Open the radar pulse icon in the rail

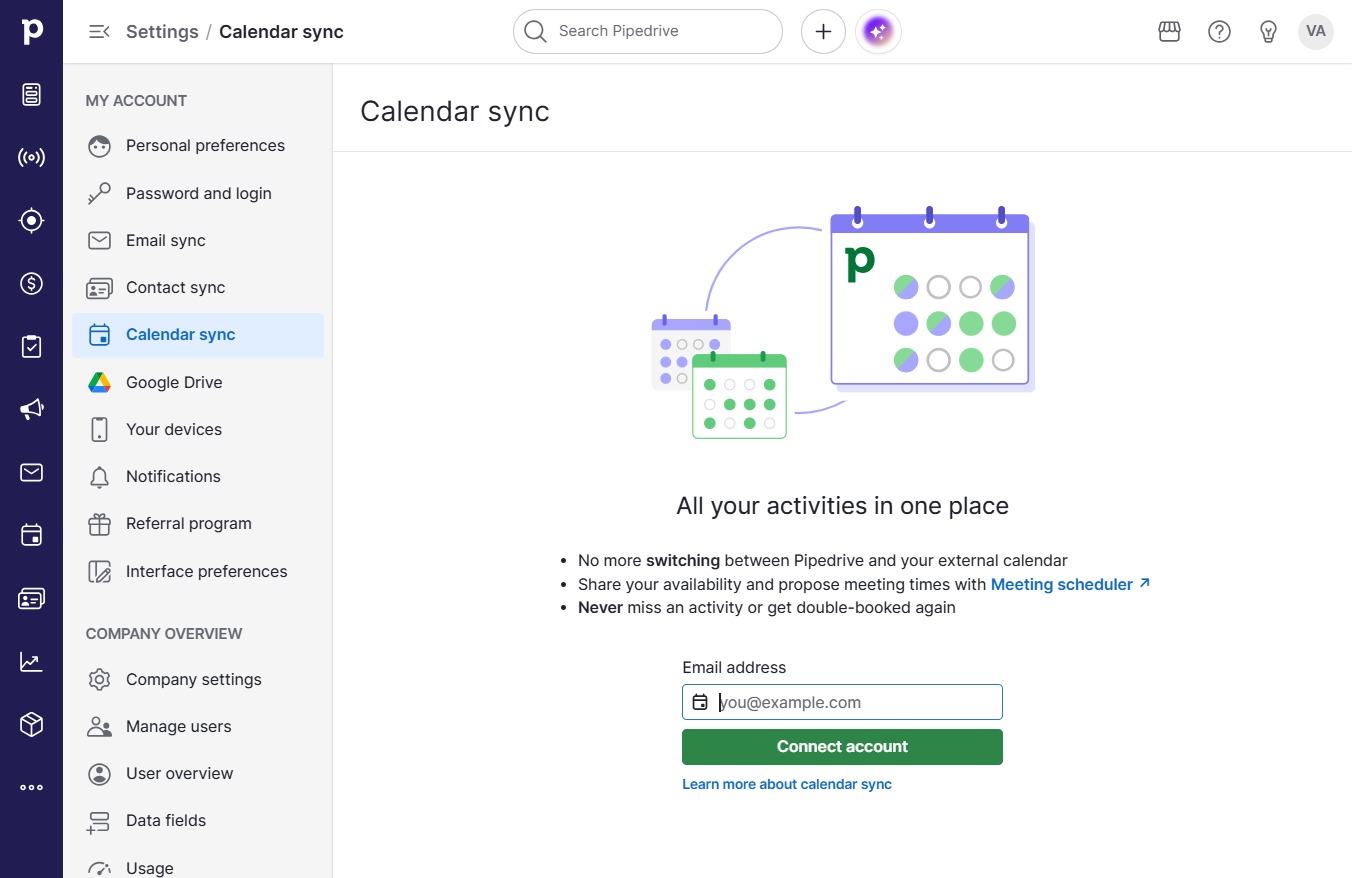[32, 158]
